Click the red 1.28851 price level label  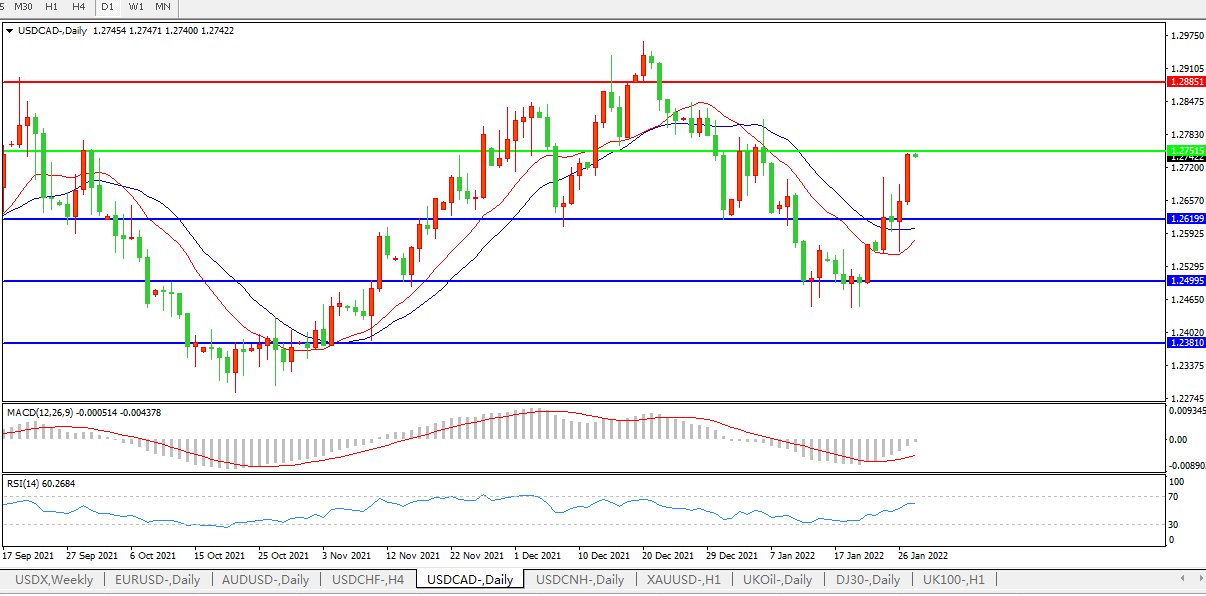point(1186,82)
